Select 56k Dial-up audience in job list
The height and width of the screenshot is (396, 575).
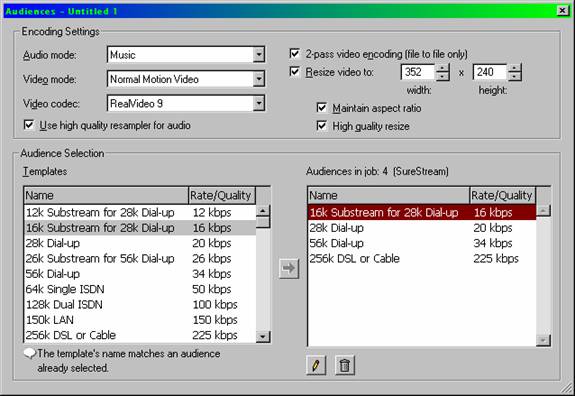click(422, 243)
